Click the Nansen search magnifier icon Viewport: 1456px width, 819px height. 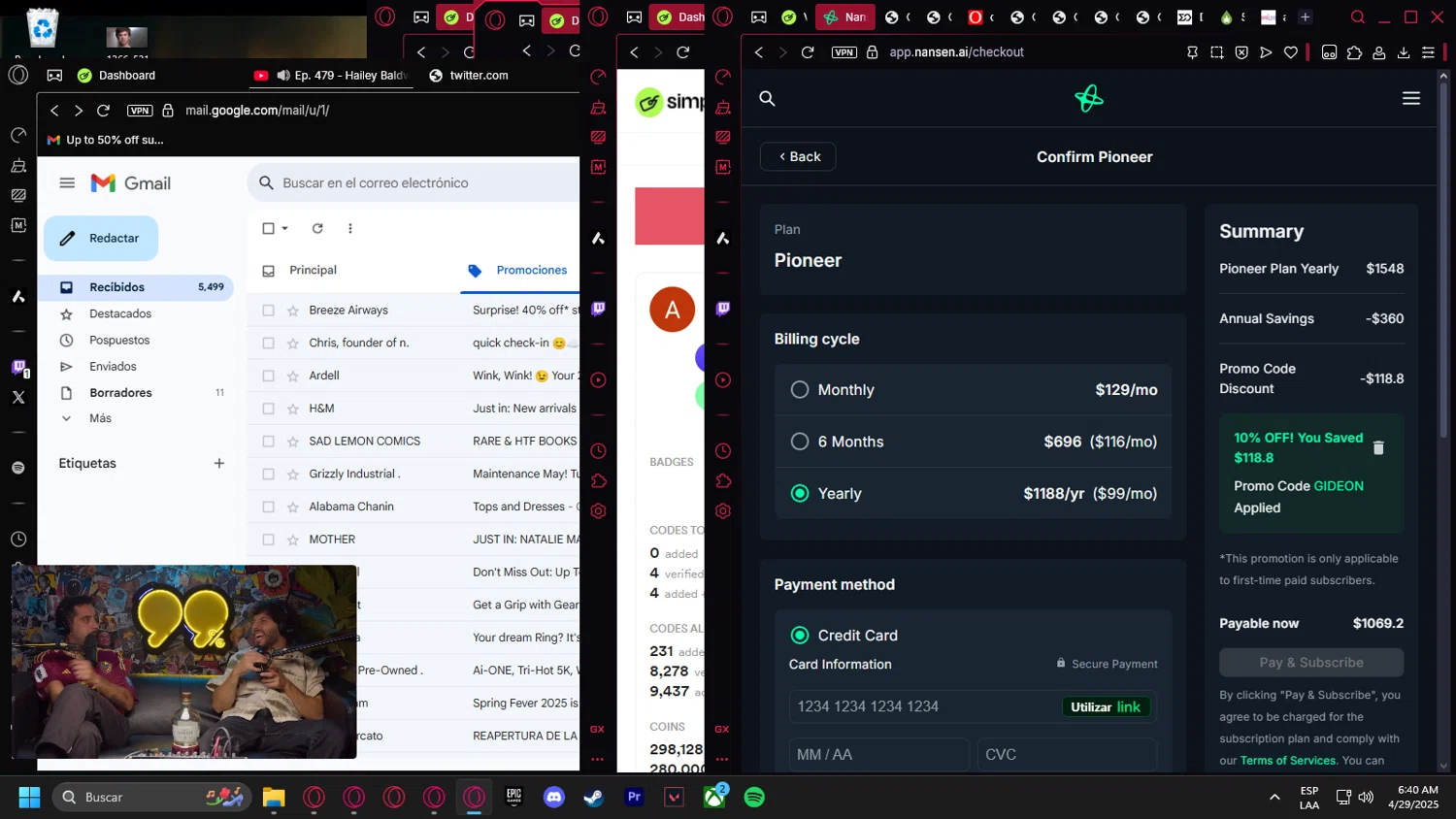click(x=767, y=98)
